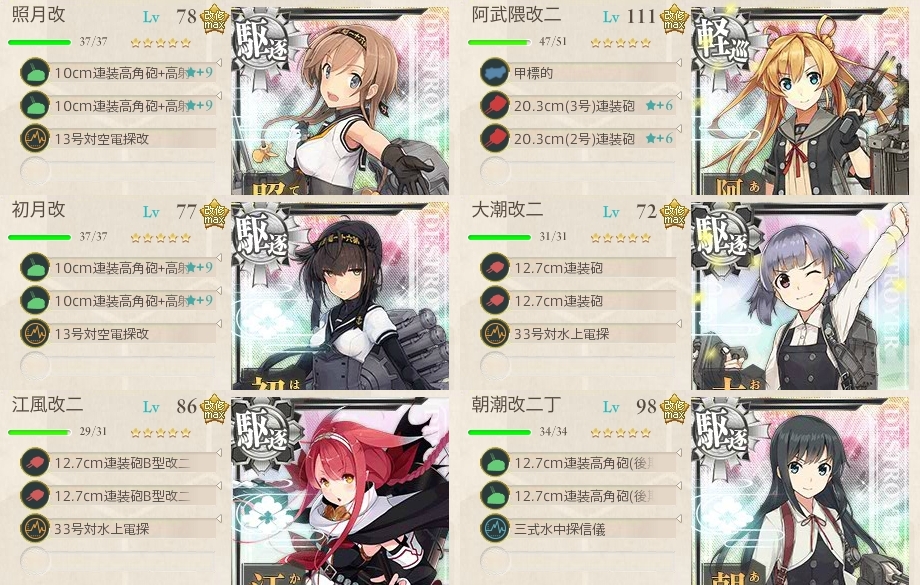Click the ship name 照月改
The image size is (920, 585).
point(39,14)
